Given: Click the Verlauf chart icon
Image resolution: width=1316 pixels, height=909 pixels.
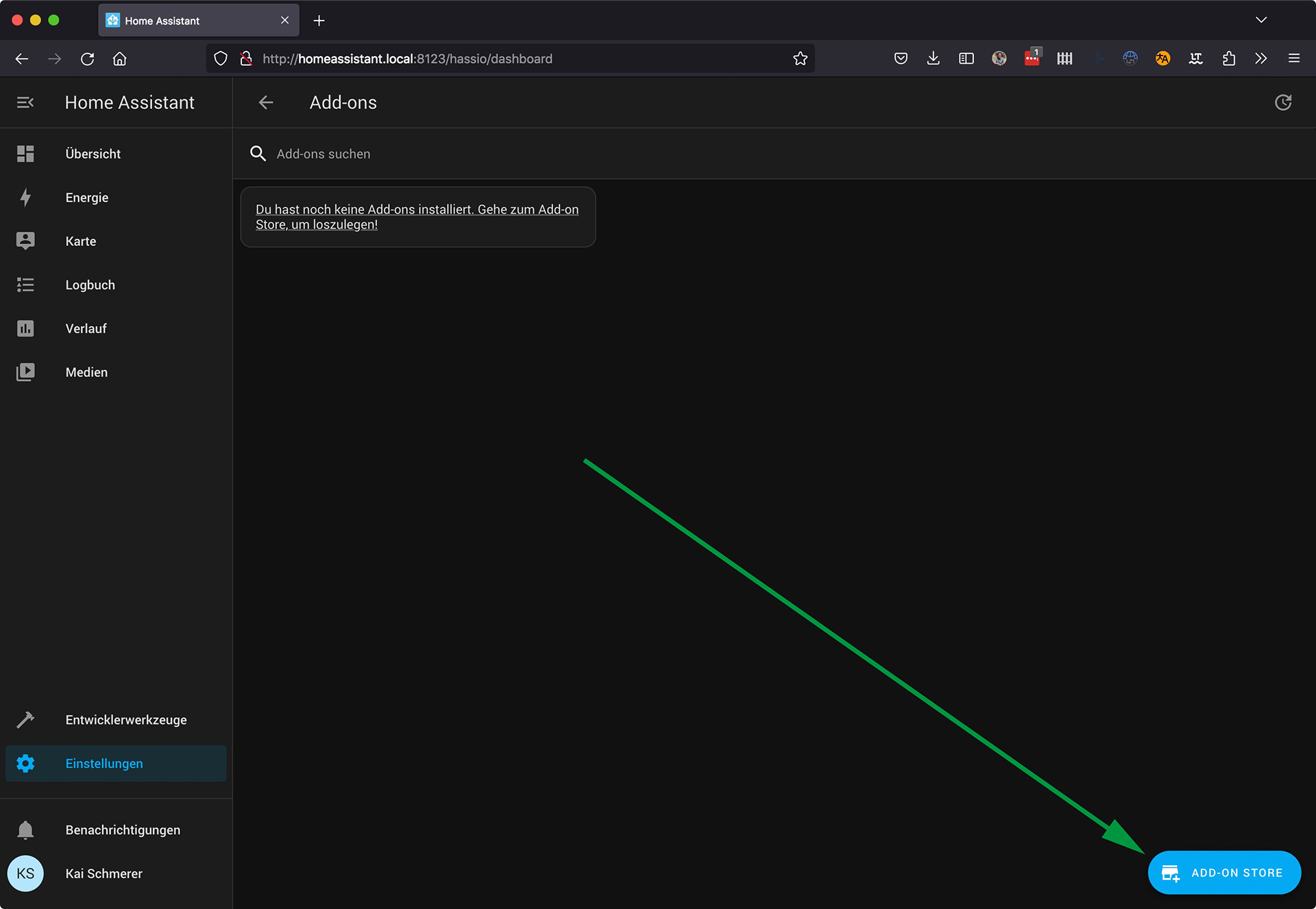Looking at the screenshot, I should click(x=25, y=329).
